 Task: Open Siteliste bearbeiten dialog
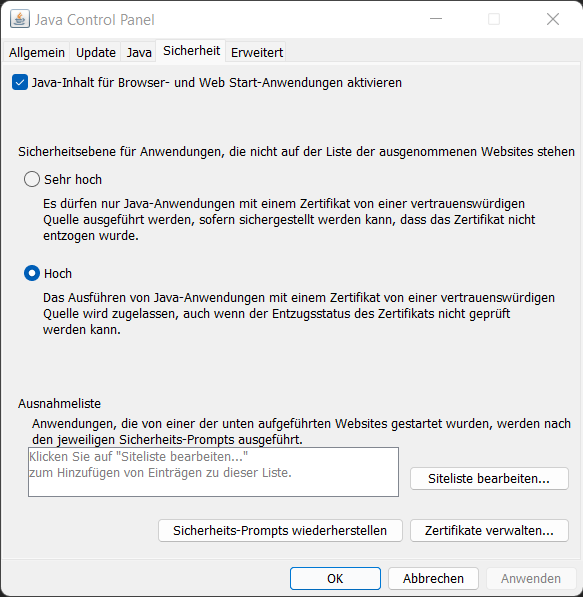(489, 478)
